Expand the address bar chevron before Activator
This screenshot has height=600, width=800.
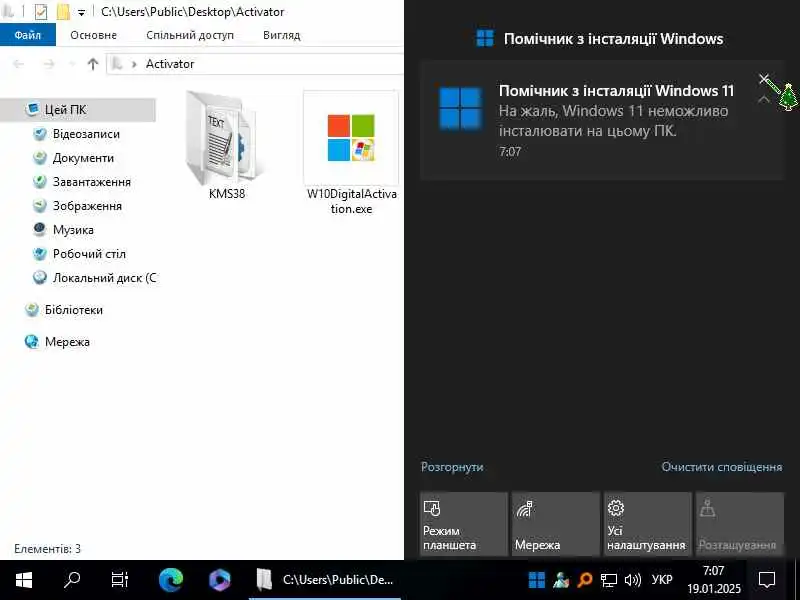(134, 64)
